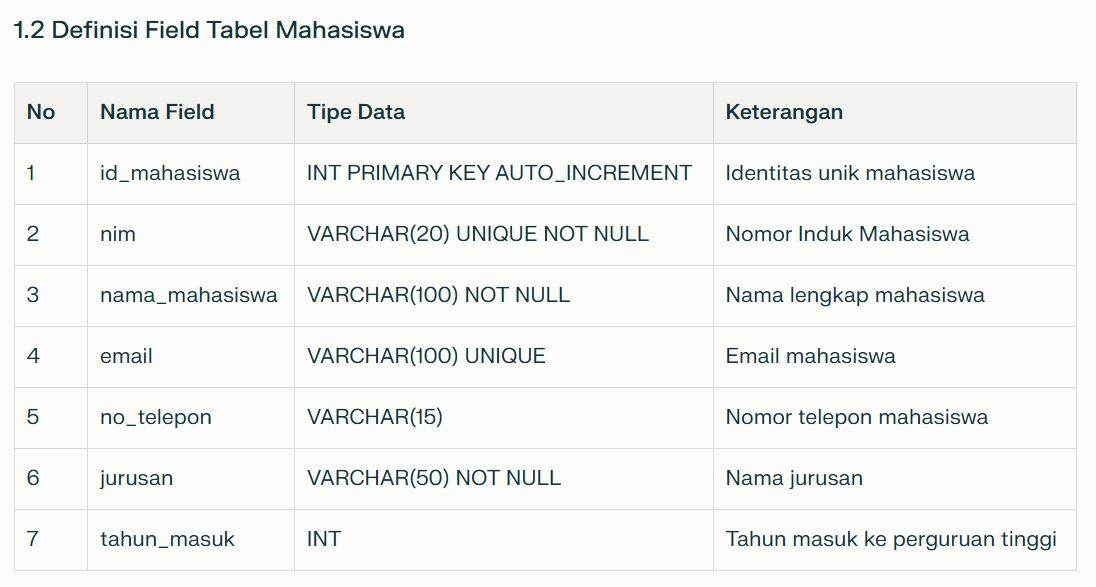Screen dimensions: 1096x587
Task: Click the "Tipe Data" column header
Action: [356, 112]
